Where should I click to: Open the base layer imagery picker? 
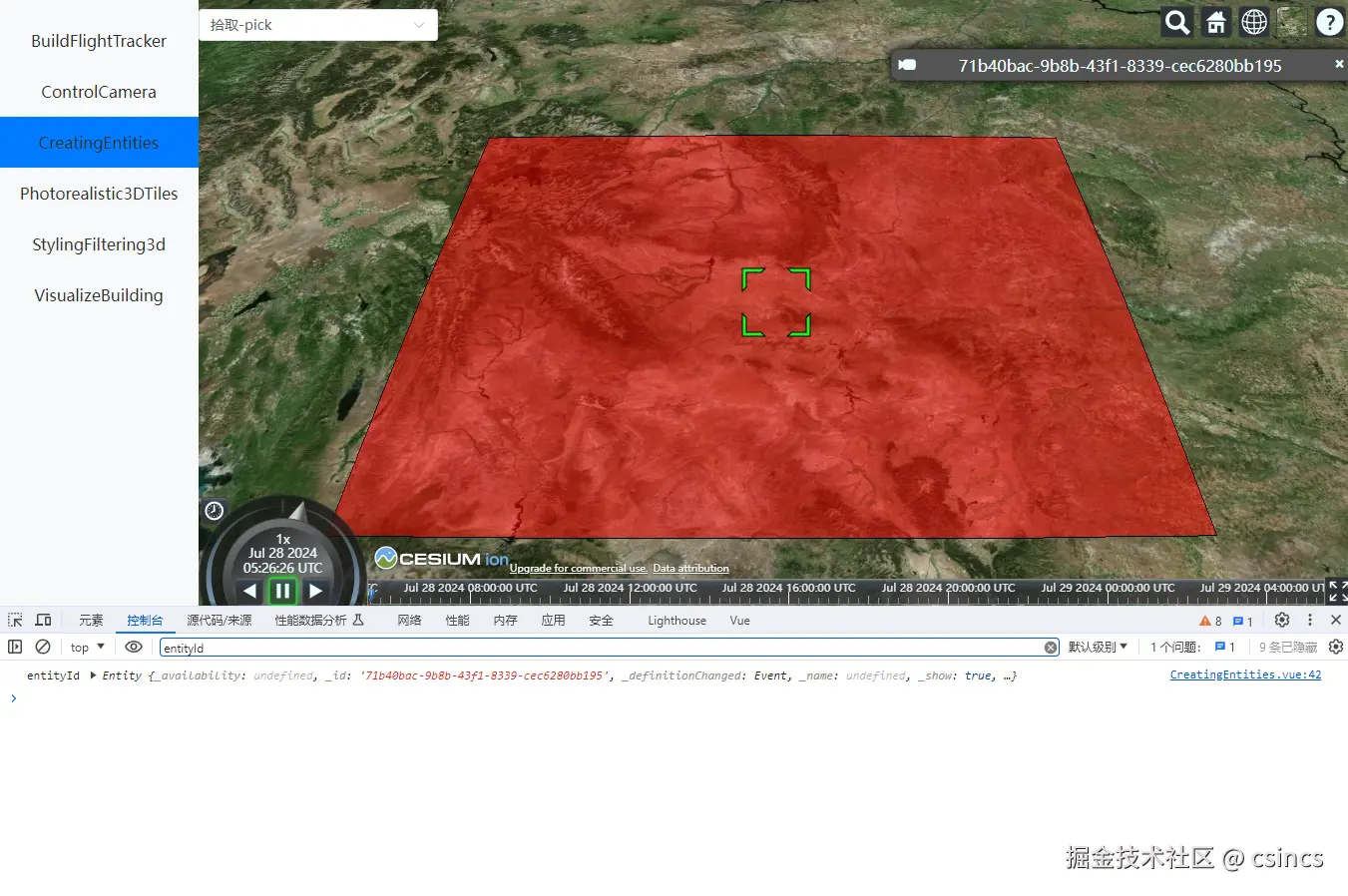pyautogui.click(x=1291, y=22)
